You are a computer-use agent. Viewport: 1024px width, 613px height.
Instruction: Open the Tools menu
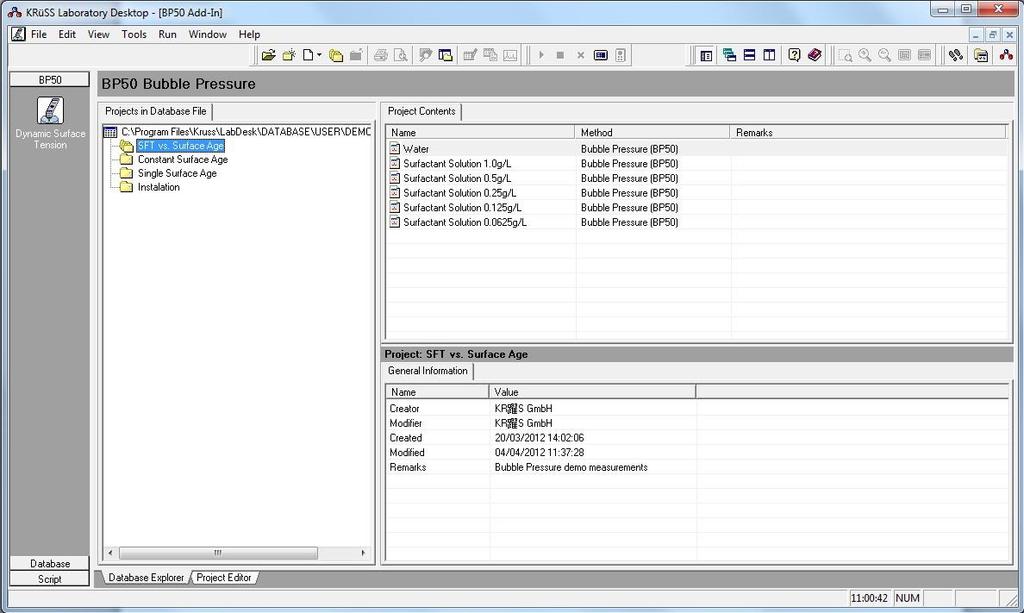pyautogui.click(x=134, y=34)
